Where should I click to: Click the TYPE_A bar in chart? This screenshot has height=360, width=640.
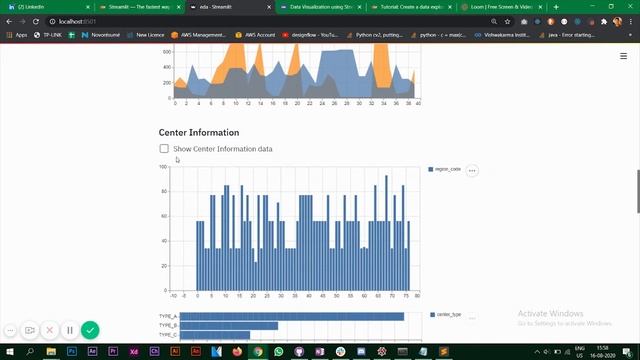click(x=292, y=316)
